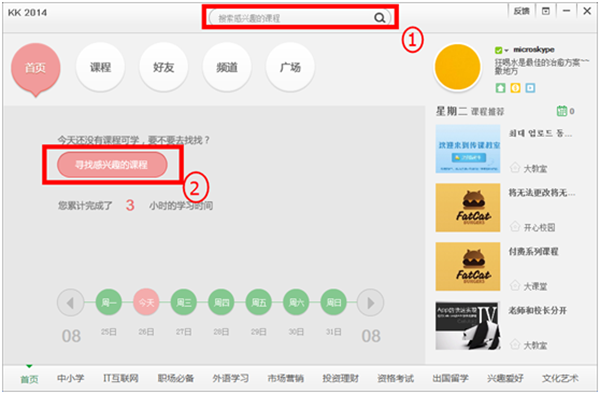Go to next week arrow
Screen dimensions: 600x394
[x=370, y=303]
